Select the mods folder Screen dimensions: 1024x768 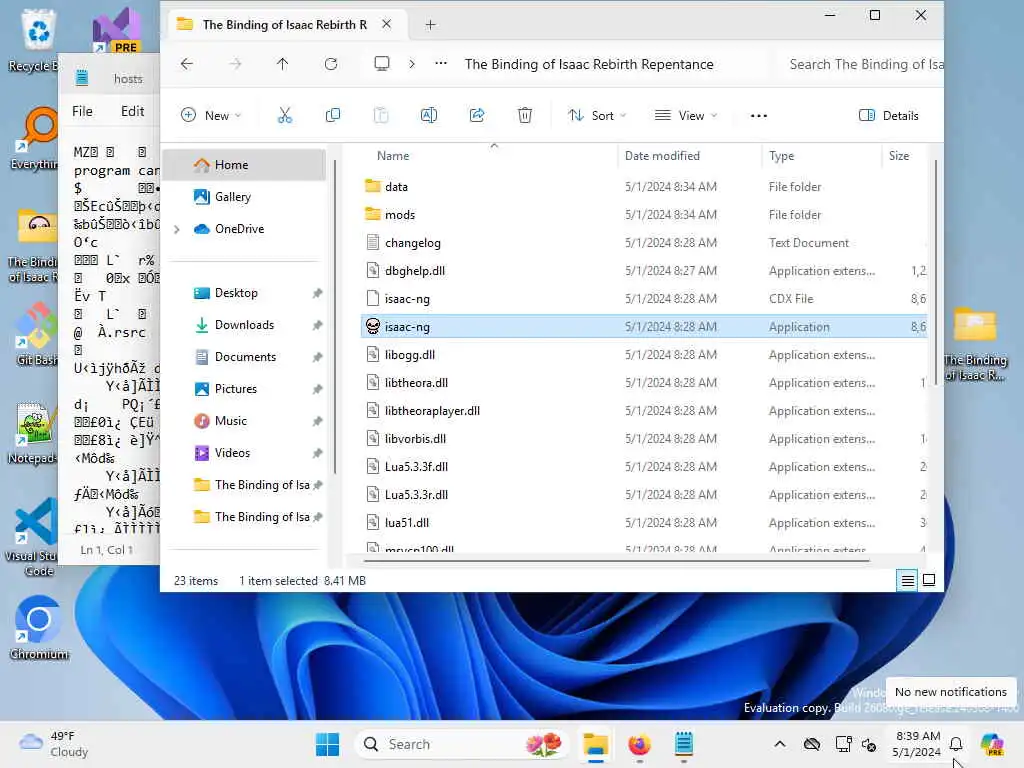(643, 215)
